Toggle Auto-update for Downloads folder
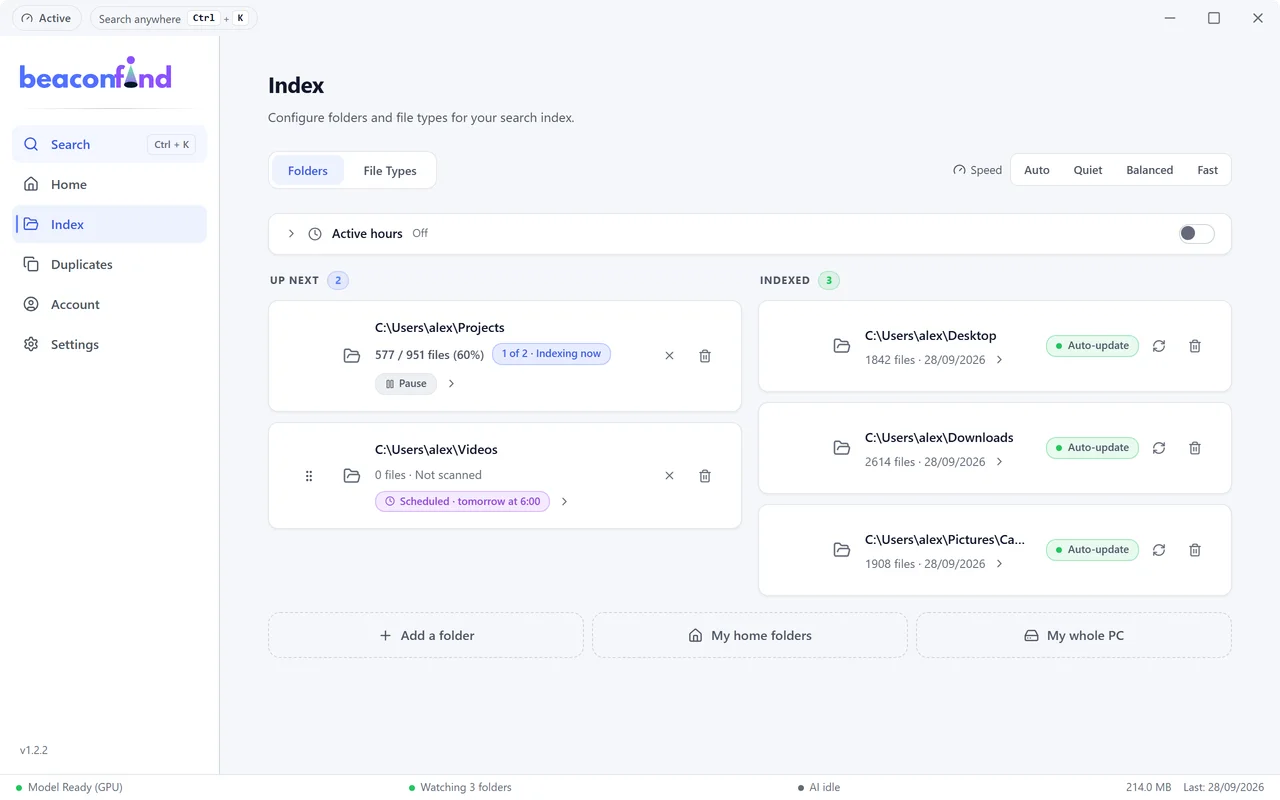The width and height of the screenshot is (1280, 800). (x=1092, y=448)
